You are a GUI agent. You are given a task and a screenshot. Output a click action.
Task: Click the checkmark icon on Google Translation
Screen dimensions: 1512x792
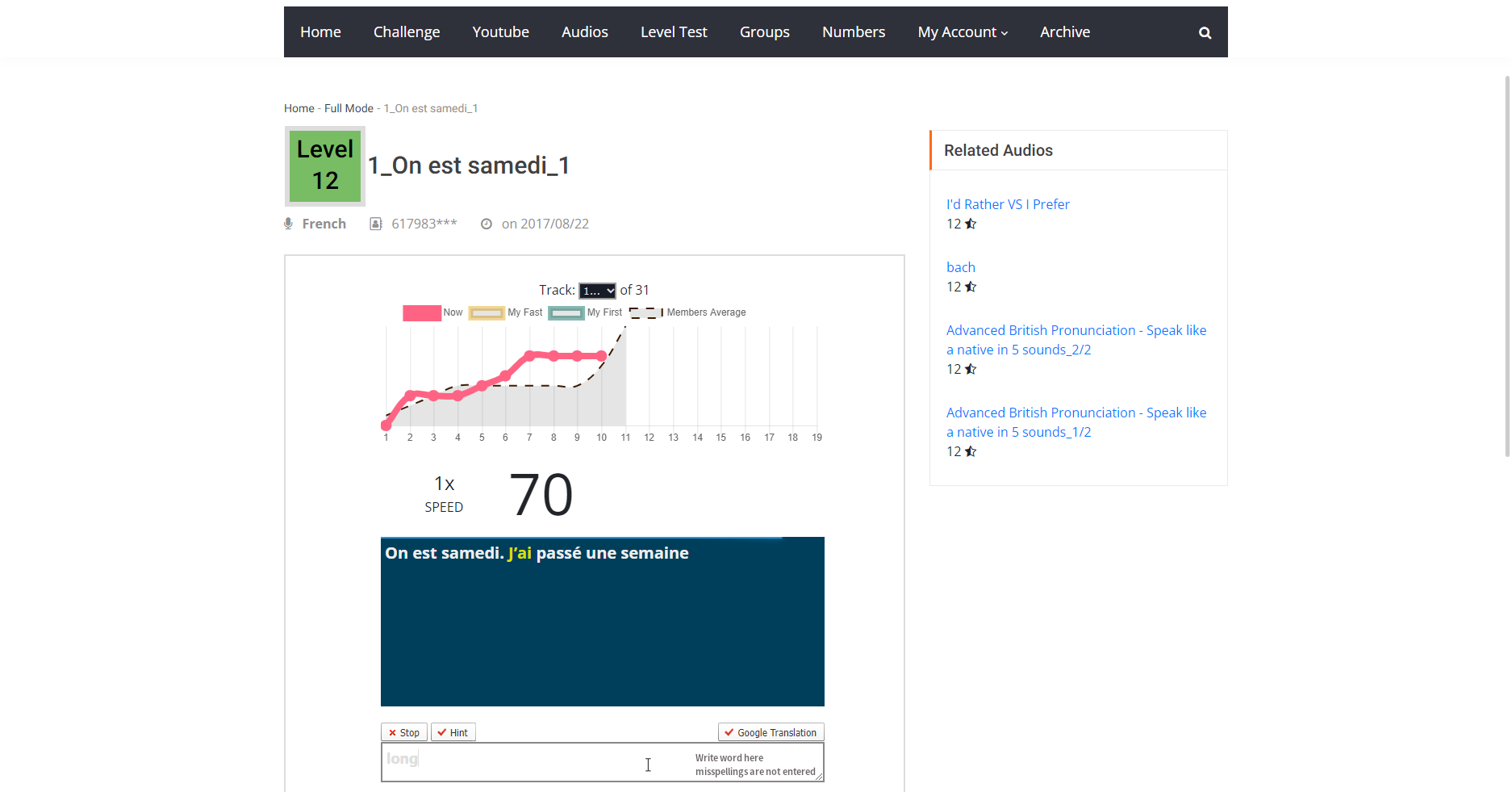pyautogui.click(x=729, y=732)
